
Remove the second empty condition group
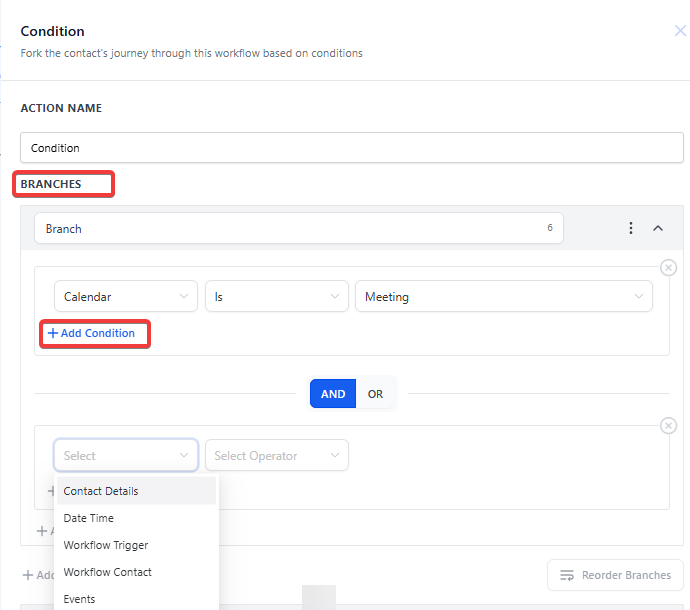point(668,426)
